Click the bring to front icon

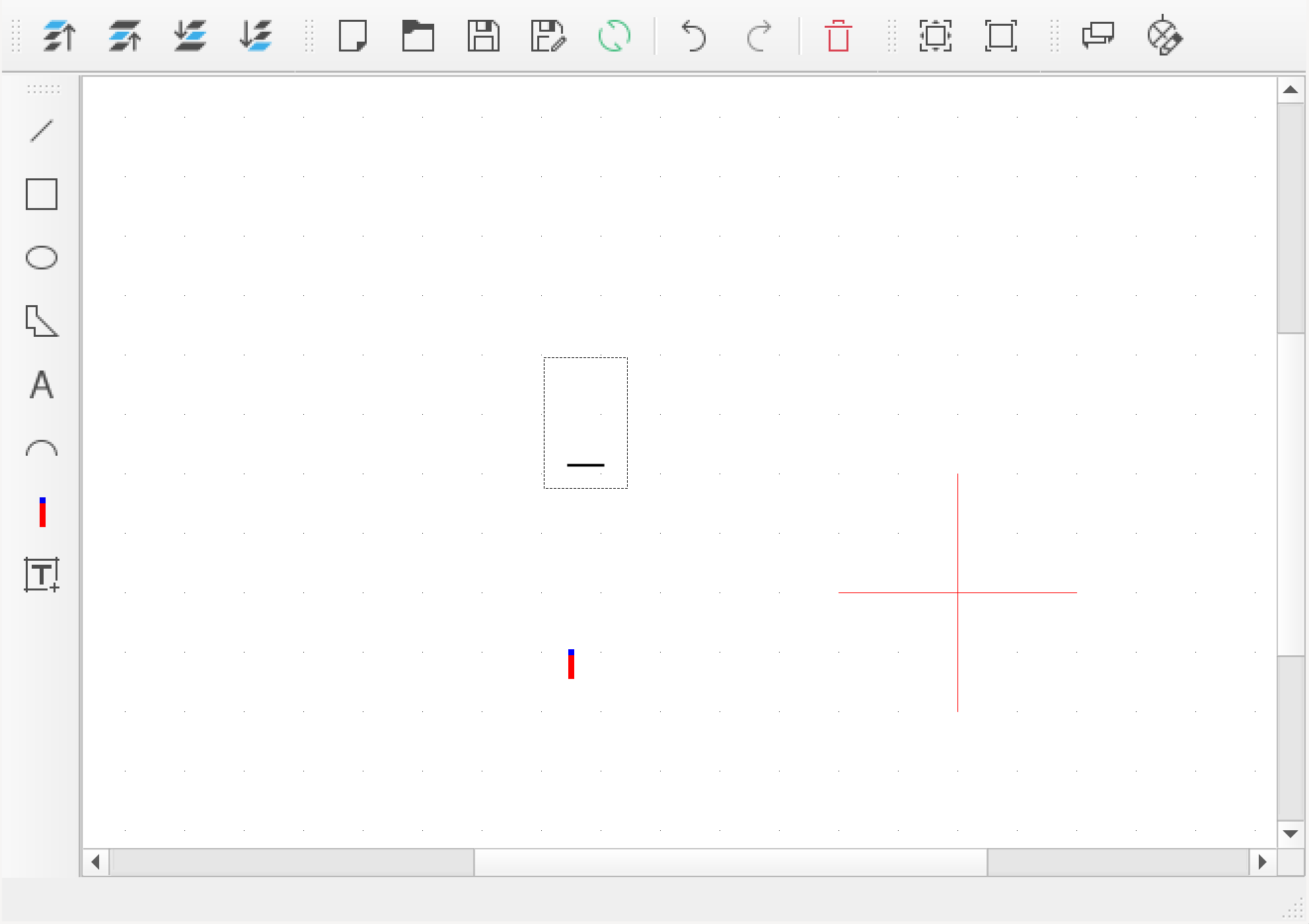click(59, 36)
